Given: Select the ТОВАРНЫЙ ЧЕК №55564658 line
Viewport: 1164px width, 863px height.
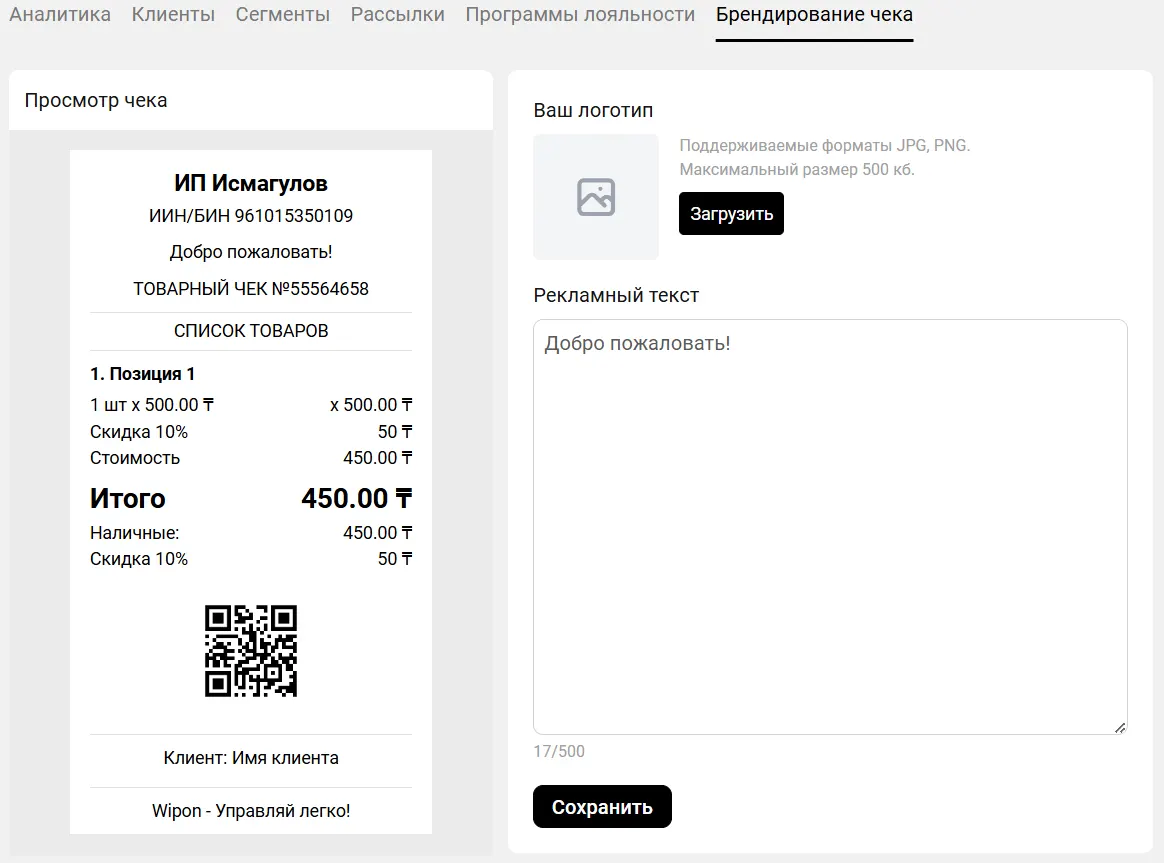Looking at the screenshot, I should click(251, 289).
